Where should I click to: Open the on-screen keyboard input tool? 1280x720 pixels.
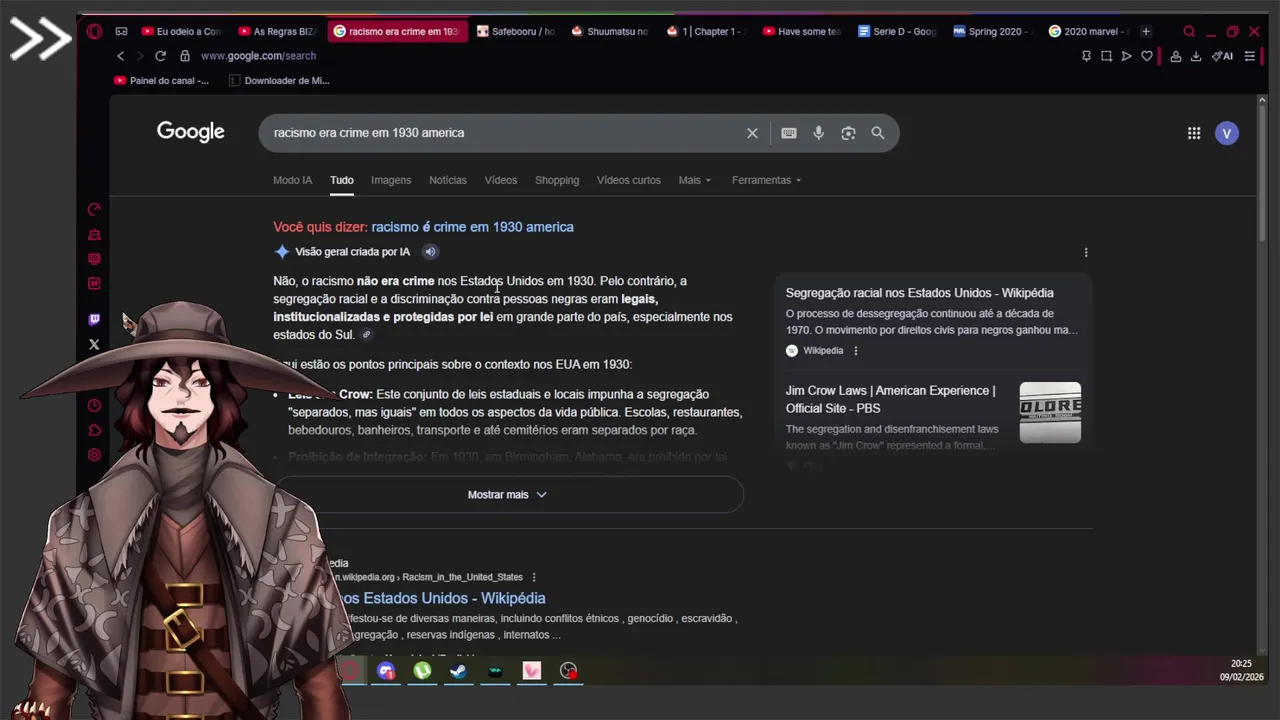click(x=789, y=133)
